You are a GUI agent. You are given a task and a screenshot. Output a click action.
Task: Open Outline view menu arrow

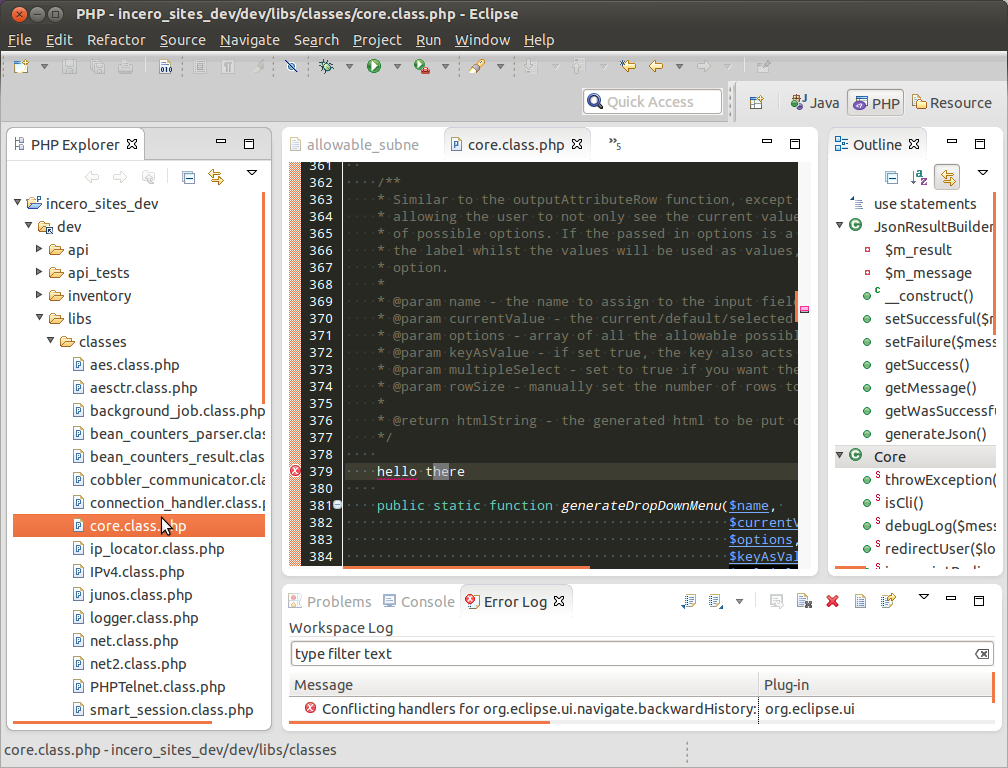[982, 173]
